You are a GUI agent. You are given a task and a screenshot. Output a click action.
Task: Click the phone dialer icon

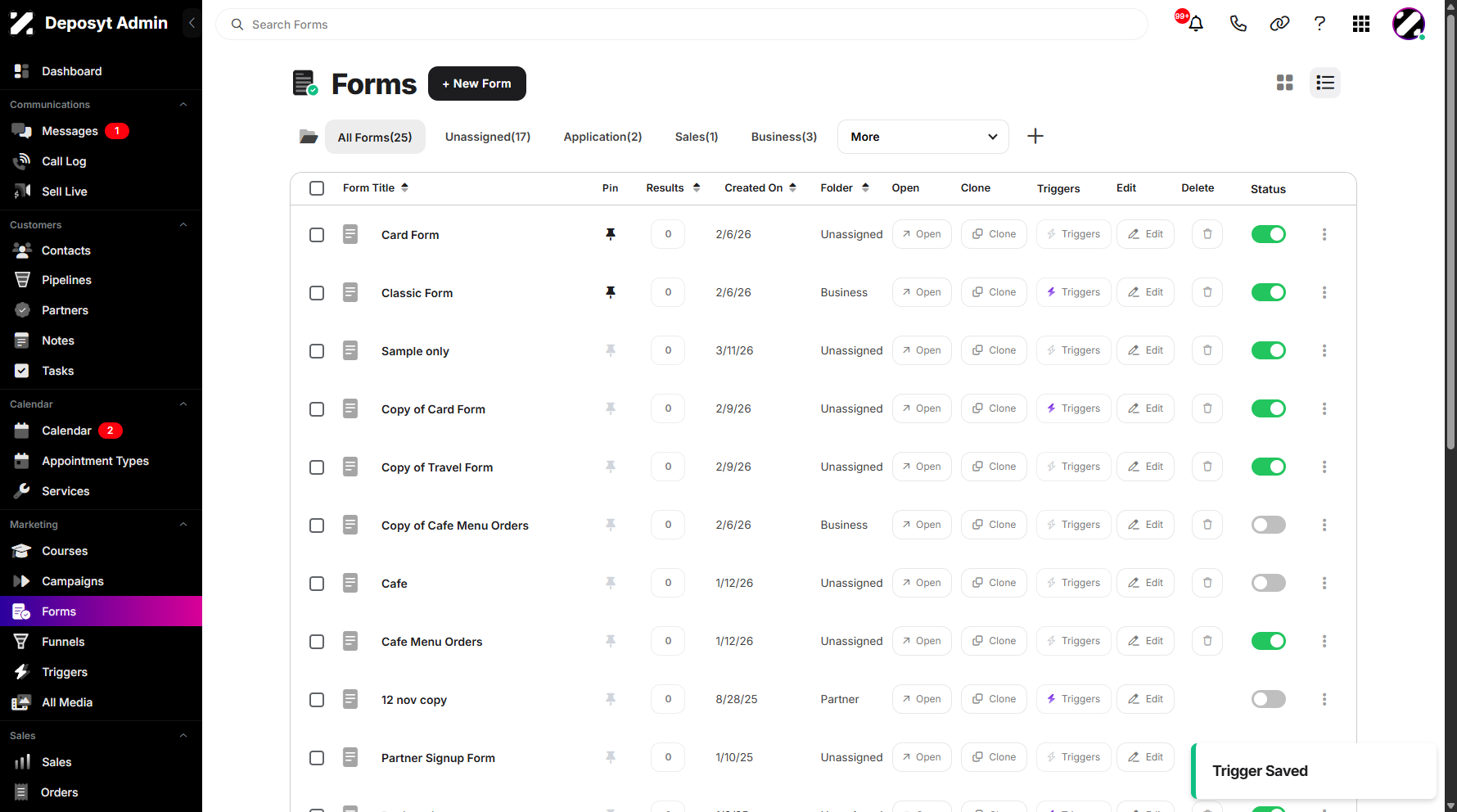[1238, 24]
